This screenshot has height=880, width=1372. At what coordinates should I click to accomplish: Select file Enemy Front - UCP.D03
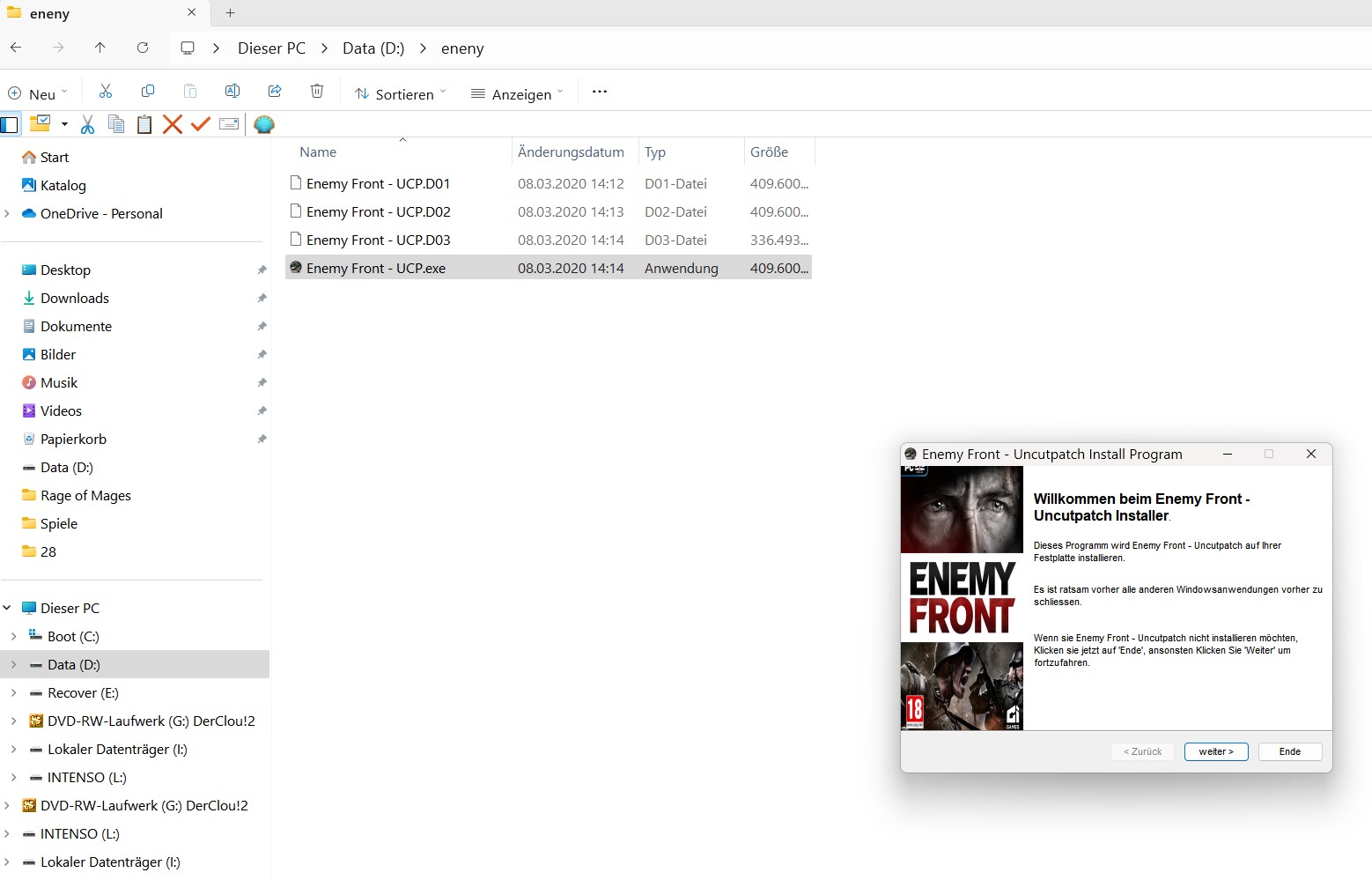[549, 240]
